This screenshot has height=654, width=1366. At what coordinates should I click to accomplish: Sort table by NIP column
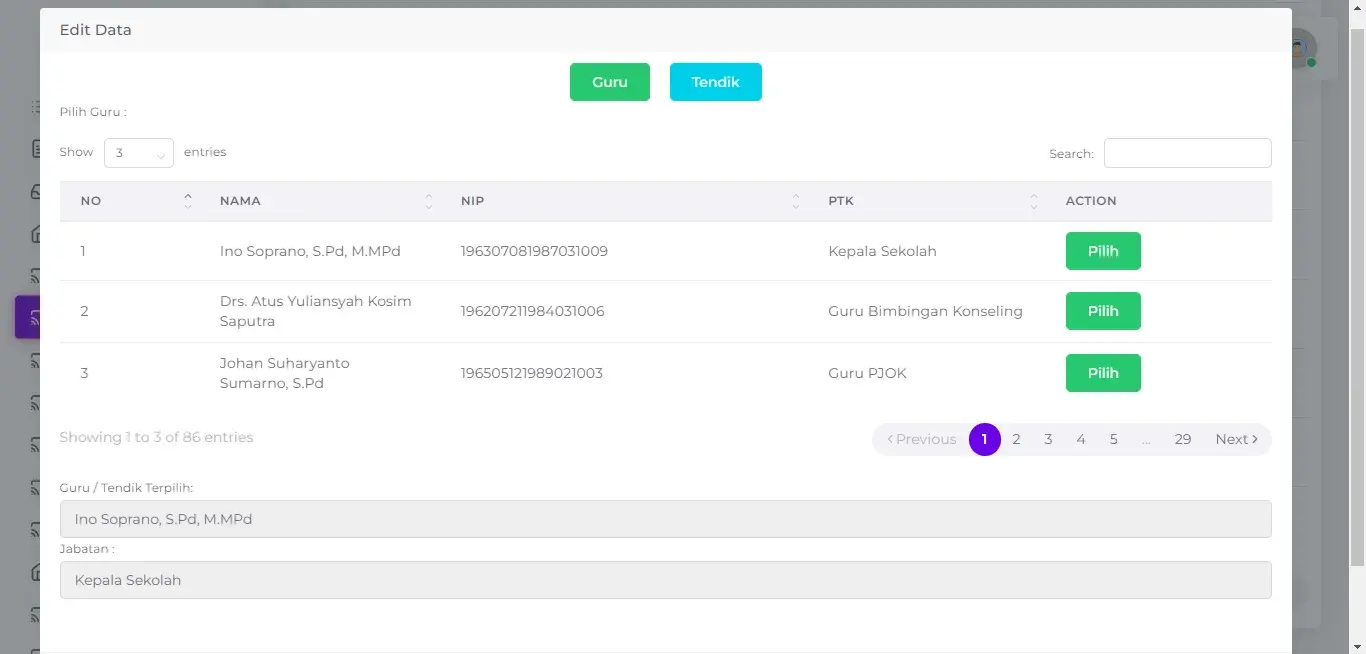(x=624, y=201)
